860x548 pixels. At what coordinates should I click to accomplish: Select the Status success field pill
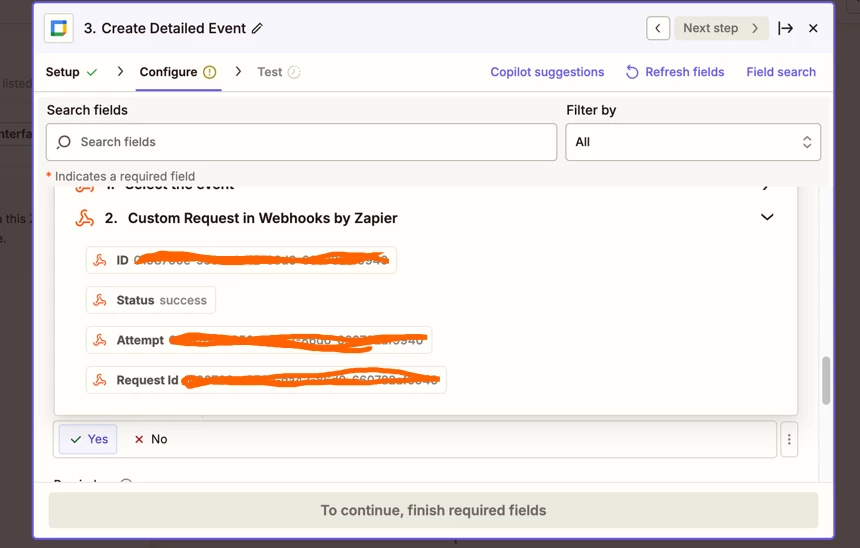(150, 300)
